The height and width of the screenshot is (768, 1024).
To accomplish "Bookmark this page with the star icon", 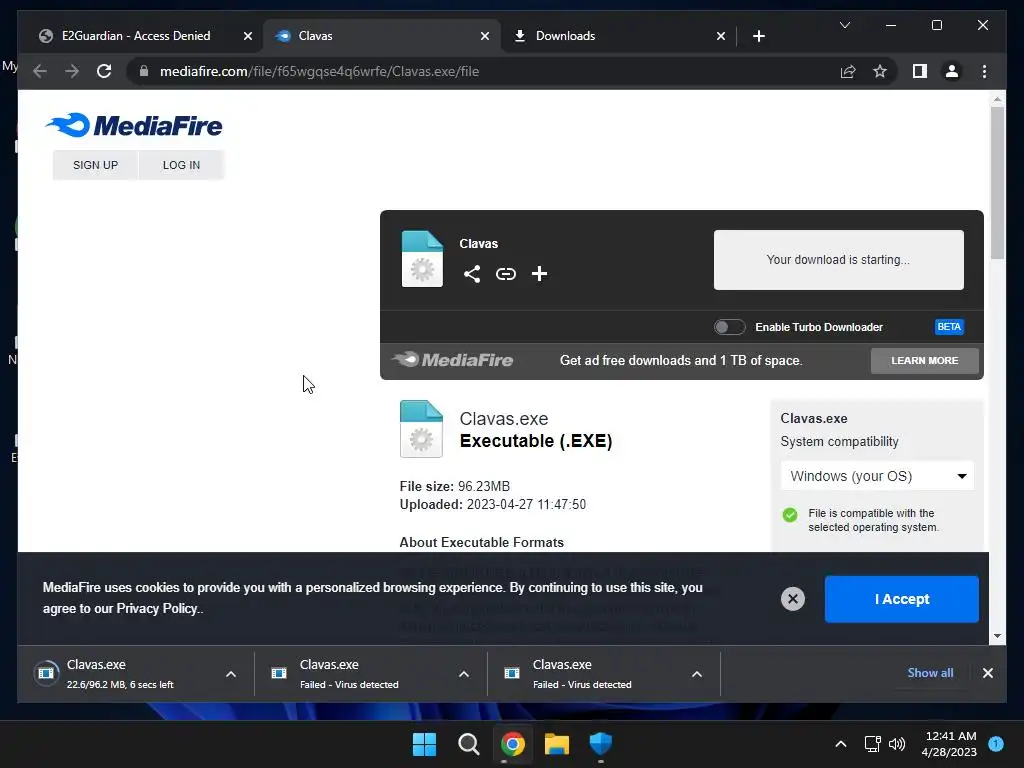I will (x=880, y=71).
